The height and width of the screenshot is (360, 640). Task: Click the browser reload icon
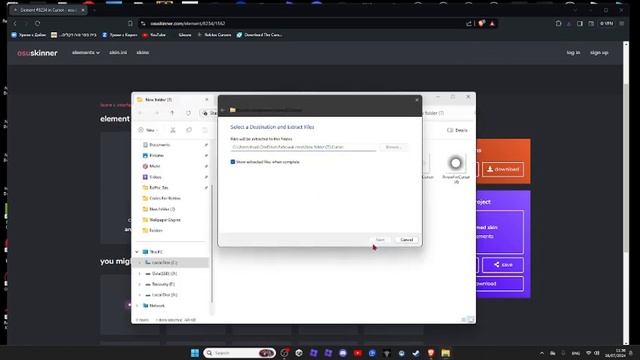37,24
